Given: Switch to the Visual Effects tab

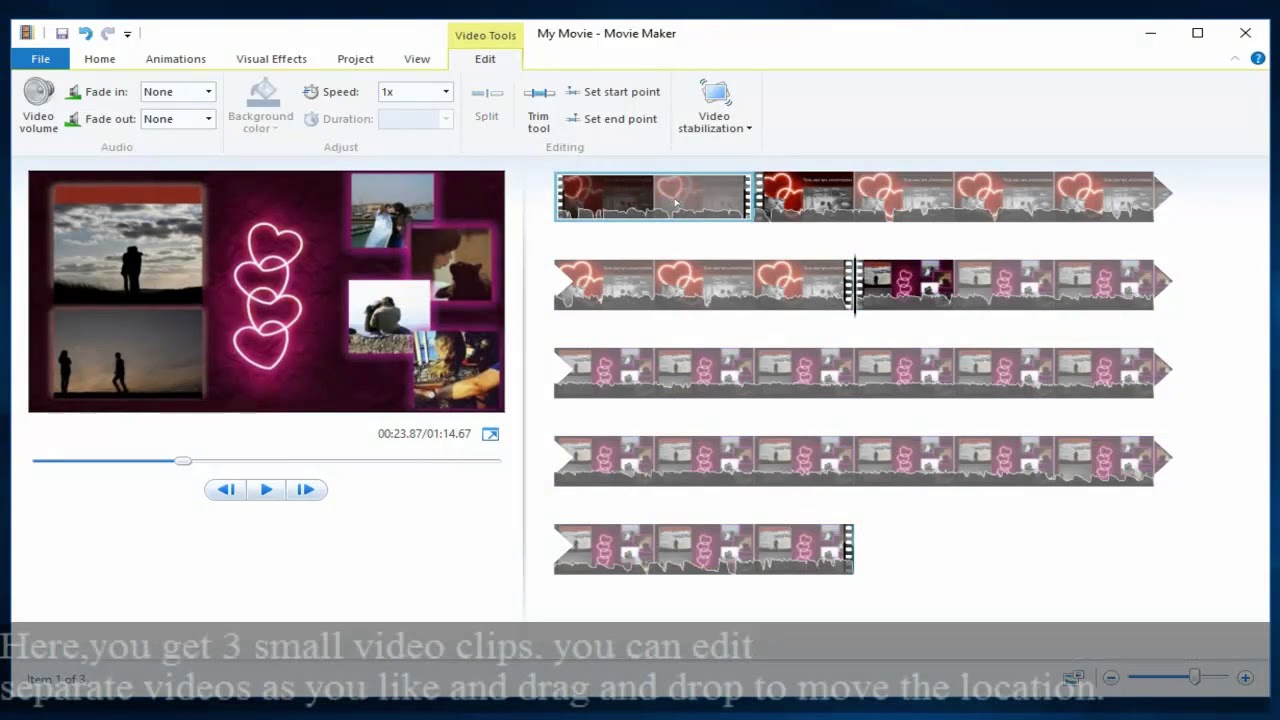Looking at the screenshot, I should point(271,59).
